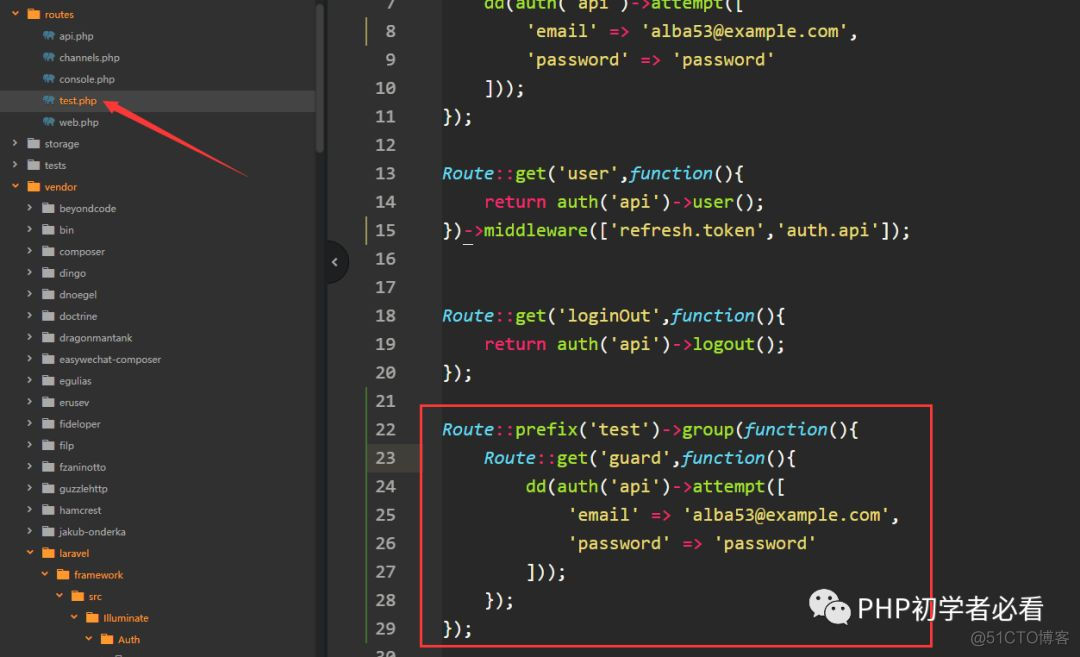Click the channels.php file icon

click(49, 56)
